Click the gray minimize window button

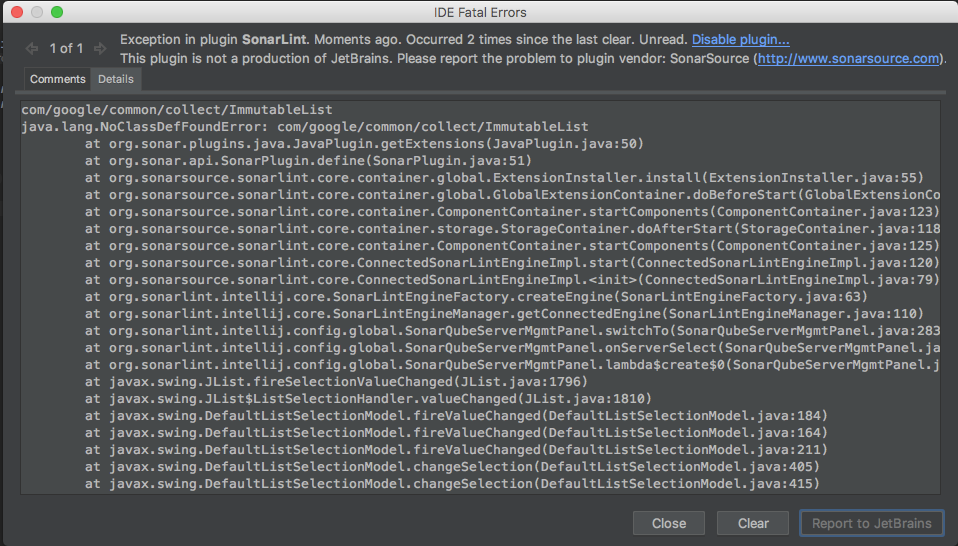point(37,12)
